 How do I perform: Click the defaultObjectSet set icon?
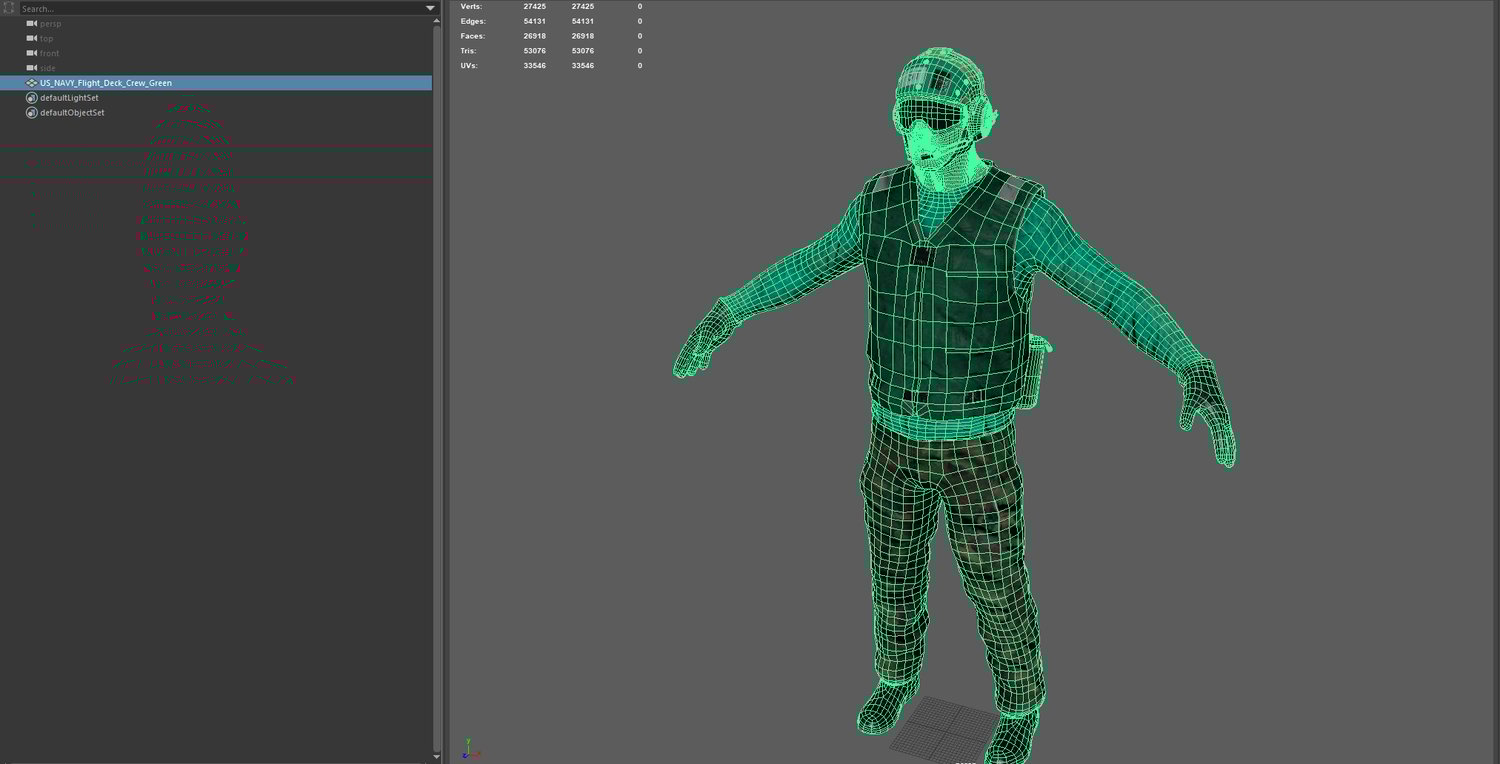coord(32,113)
